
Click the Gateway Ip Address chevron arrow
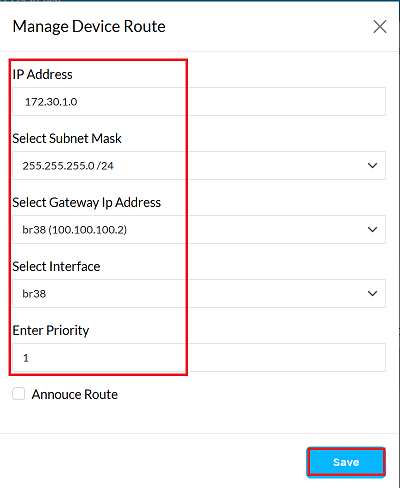372,229
